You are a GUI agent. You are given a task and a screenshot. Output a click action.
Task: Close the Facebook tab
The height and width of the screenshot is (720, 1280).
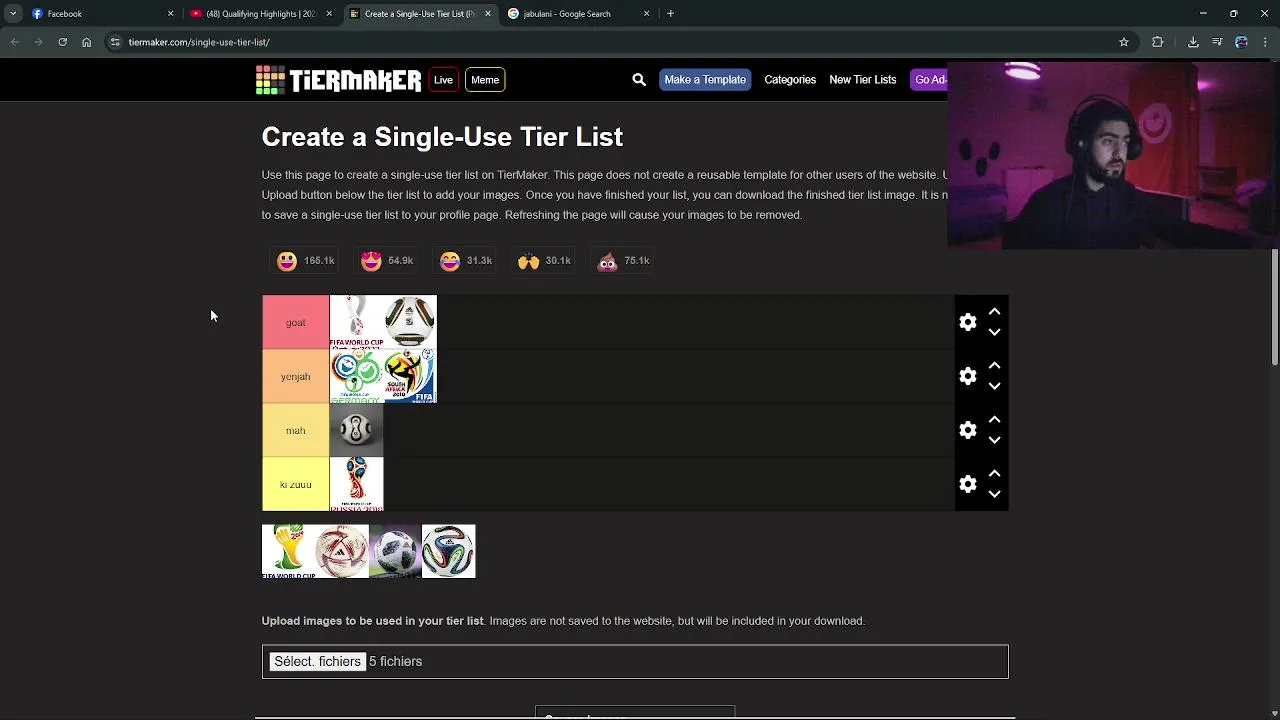coord(170,14)
